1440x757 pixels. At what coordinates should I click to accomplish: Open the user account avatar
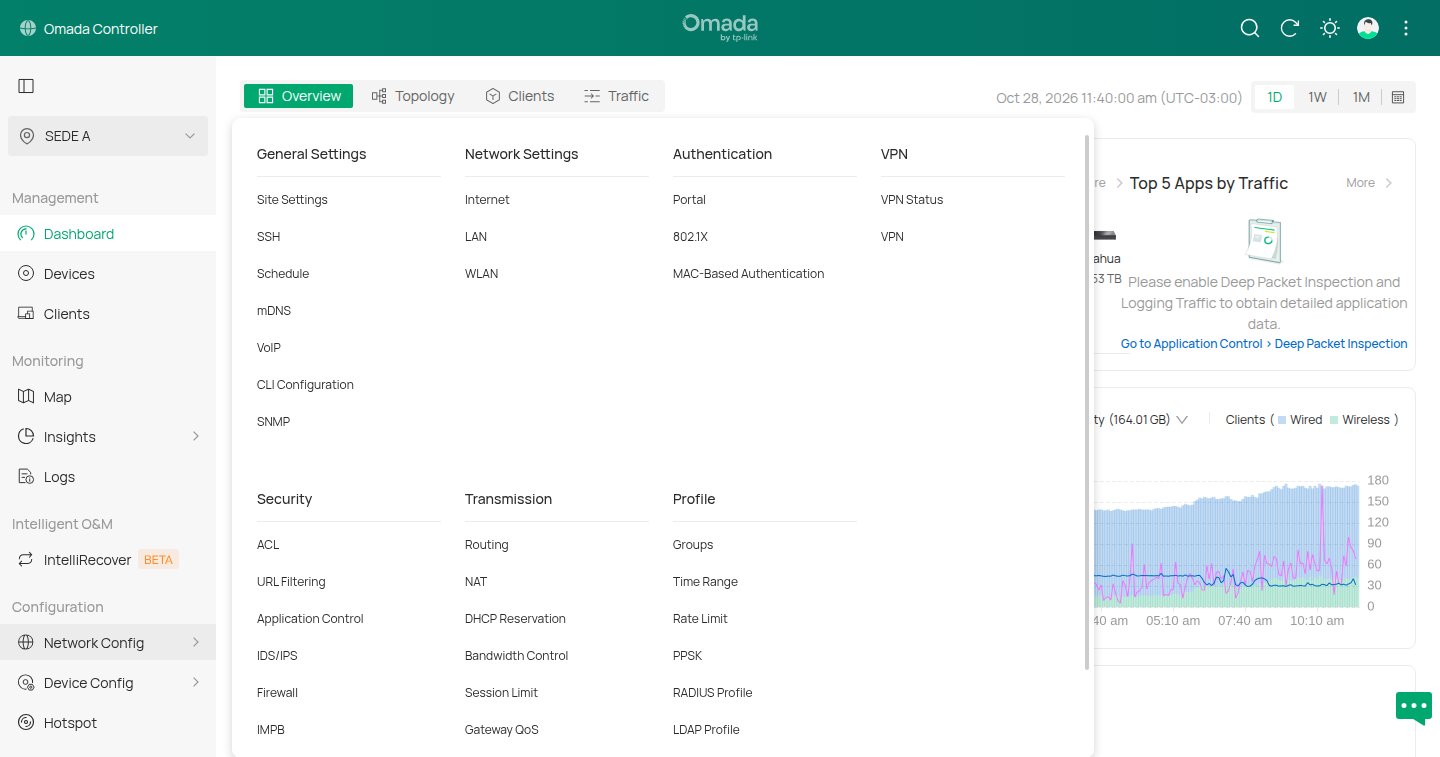1368,28
